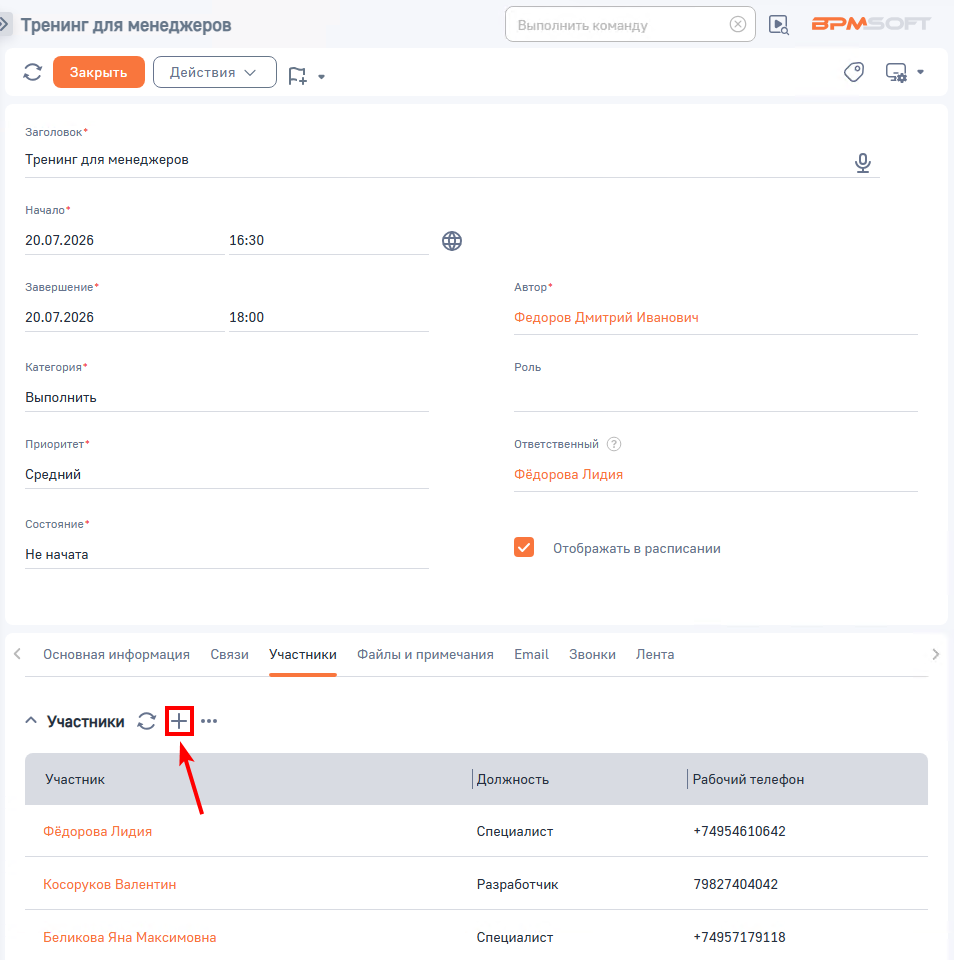Click Специалист in Фёдорова Лидия row
This screenshot has width=954, height=960.
coord(515,831)
